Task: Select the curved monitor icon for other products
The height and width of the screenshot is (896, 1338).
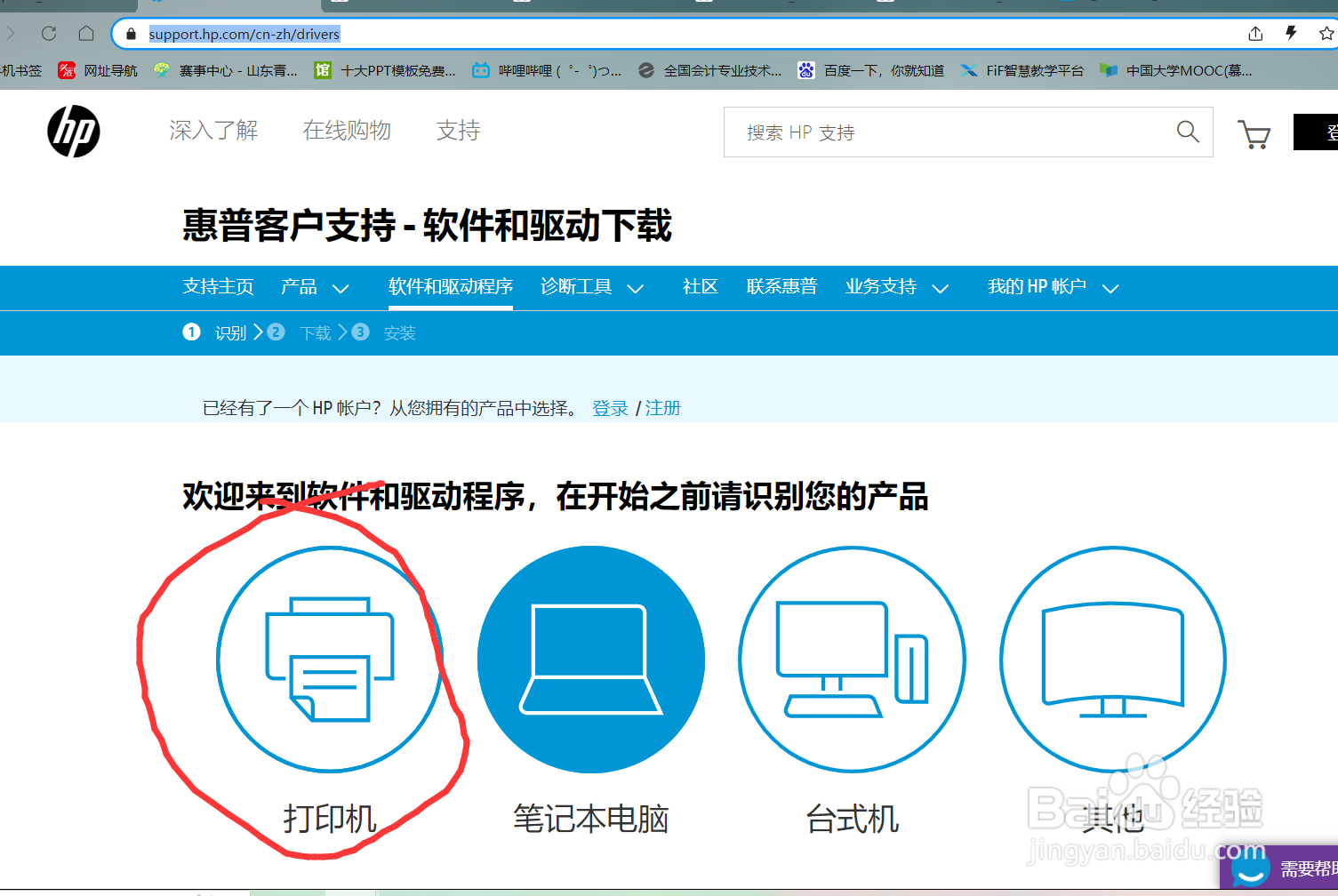Action: point(1113,659)
